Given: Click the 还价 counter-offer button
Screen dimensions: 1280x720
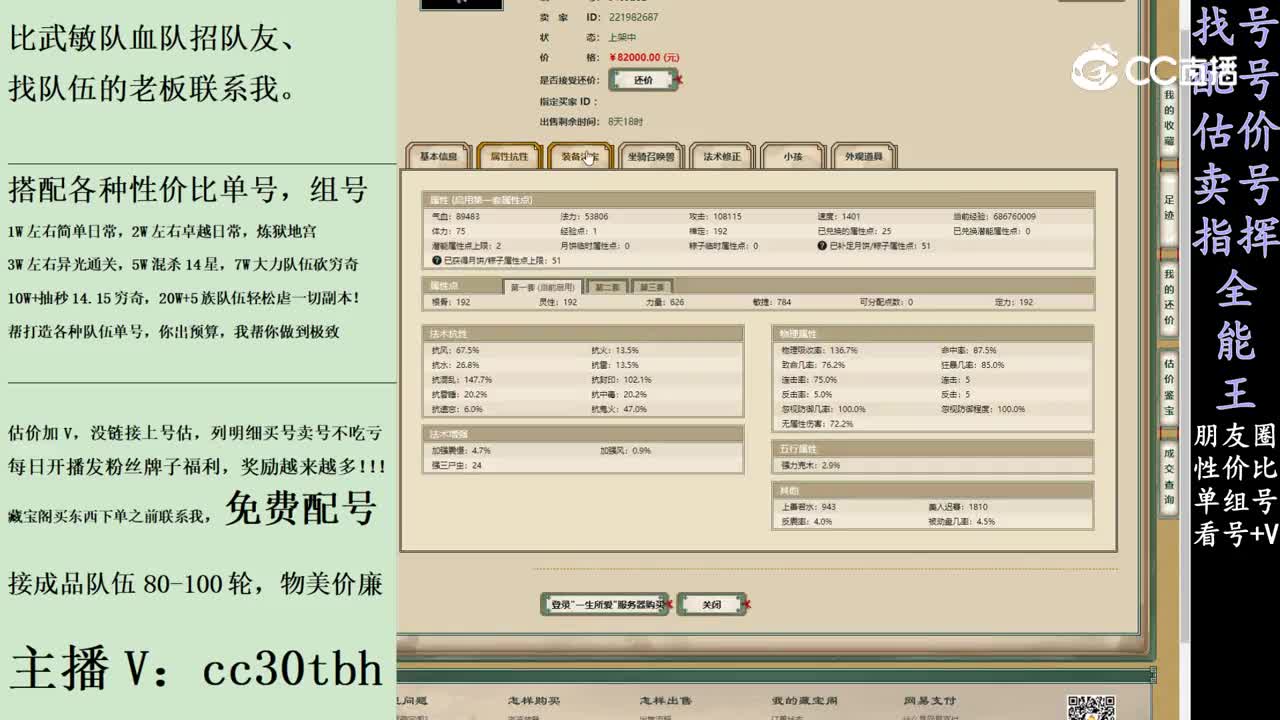Looking at the screenshot, I should point(643,80).
